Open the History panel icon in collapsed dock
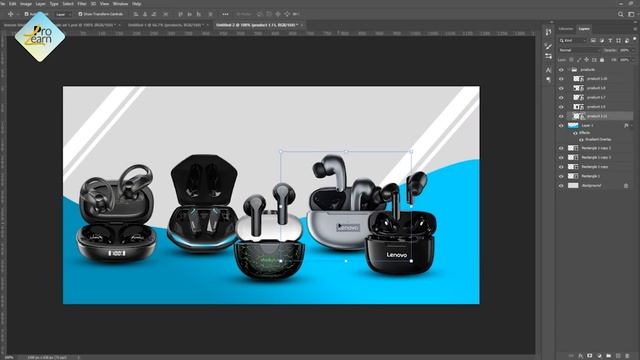Image resolution: width=640 pixels, height=360 pixels. pos(548,32)
